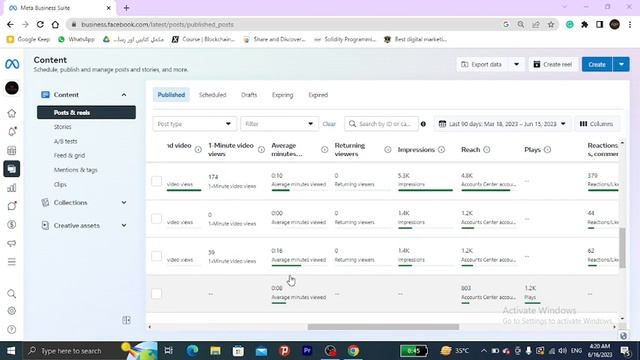The width and height of the screenshot is (640, 360).
Task: Expand the Creative assets section
Action: click(x=124, y=225)
